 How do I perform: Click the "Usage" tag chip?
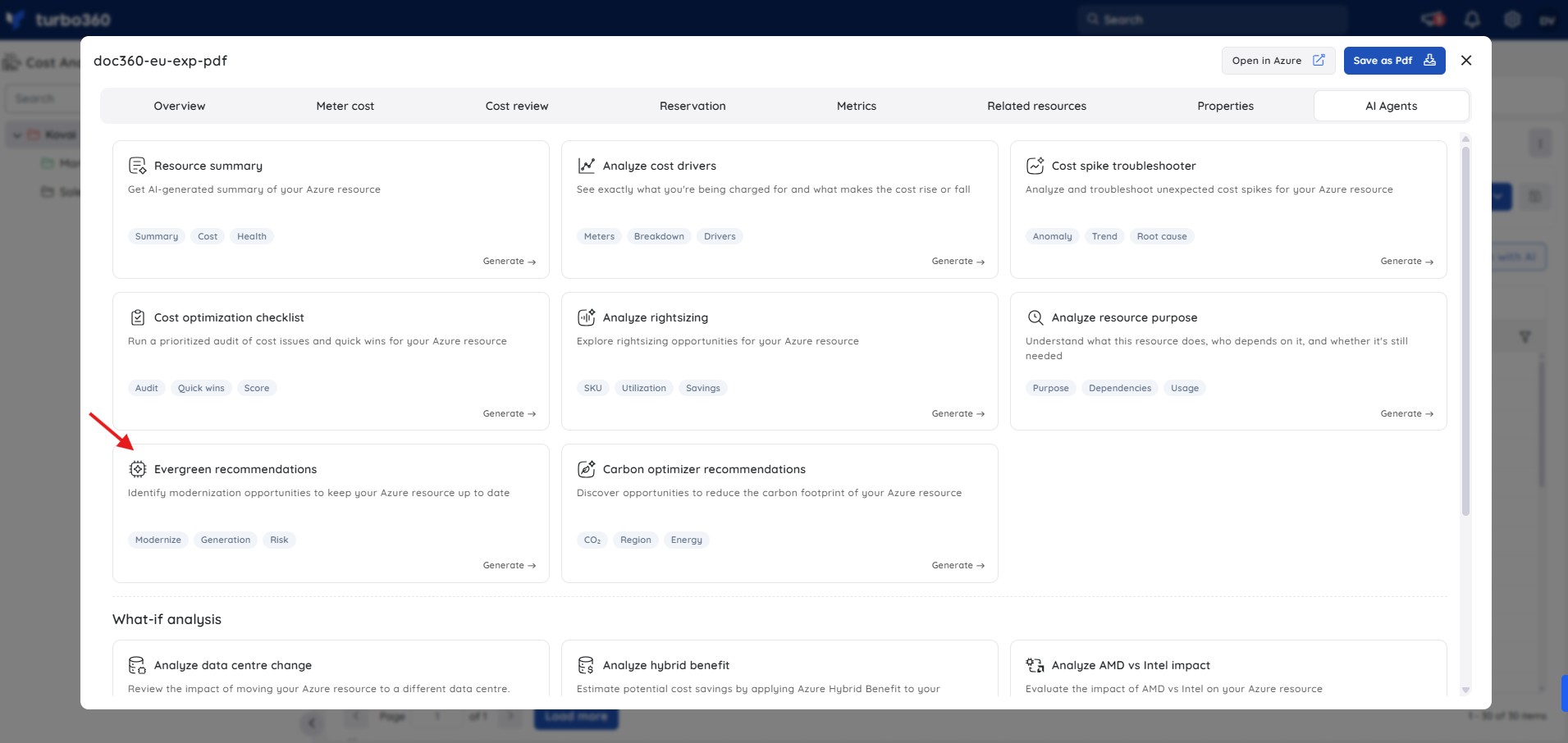pos(1185,388)
